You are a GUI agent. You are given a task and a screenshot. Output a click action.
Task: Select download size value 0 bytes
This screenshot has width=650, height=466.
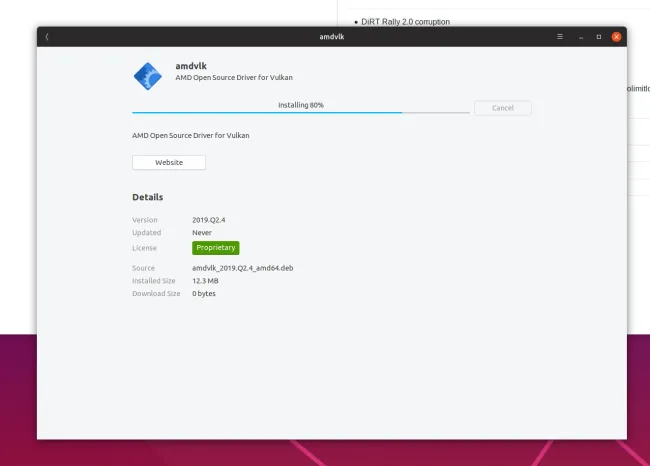204,294
